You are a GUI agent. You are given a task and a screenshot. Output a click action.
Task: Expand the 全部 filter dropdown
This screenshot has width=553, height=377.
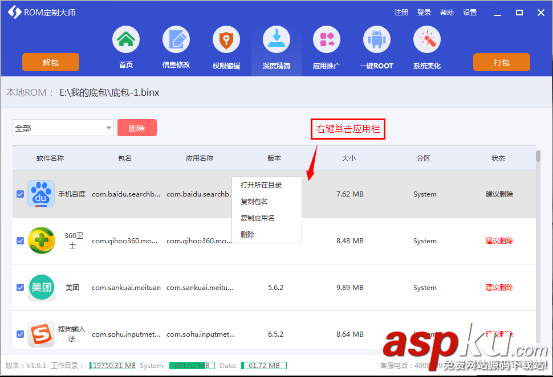(63, 128)
